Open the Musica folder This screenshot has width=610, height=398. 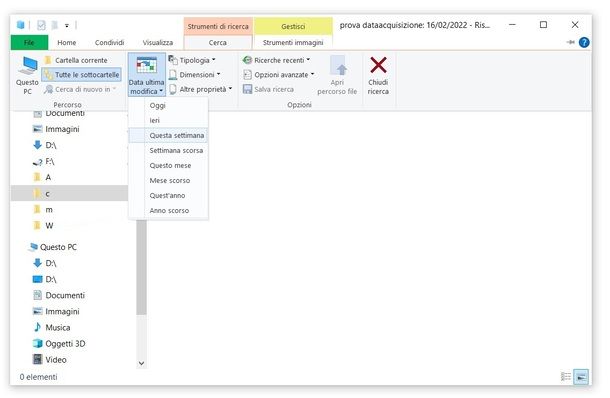tap(52, 328)
